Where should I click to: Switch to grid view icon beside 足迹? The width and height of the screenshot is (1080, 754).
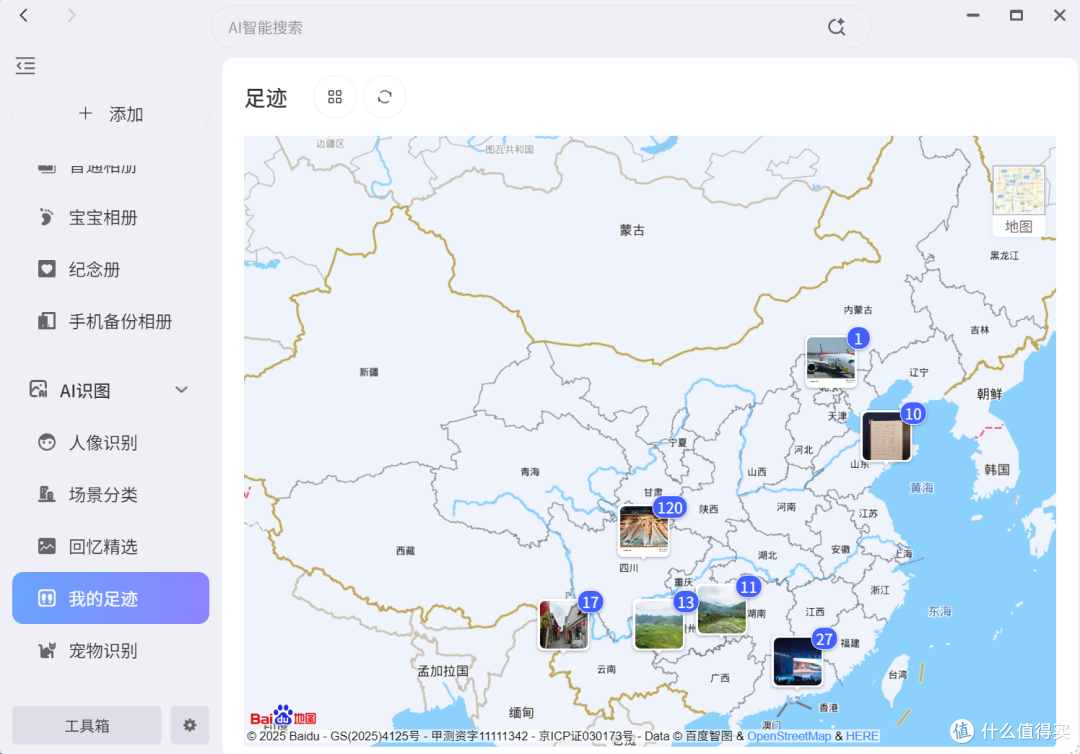click(x=335, y=97)
